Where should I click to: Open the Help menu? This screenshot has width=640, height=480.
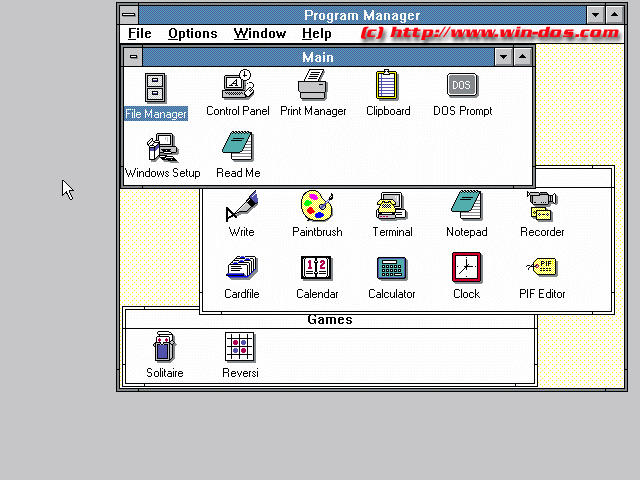[x=316, y=34]
